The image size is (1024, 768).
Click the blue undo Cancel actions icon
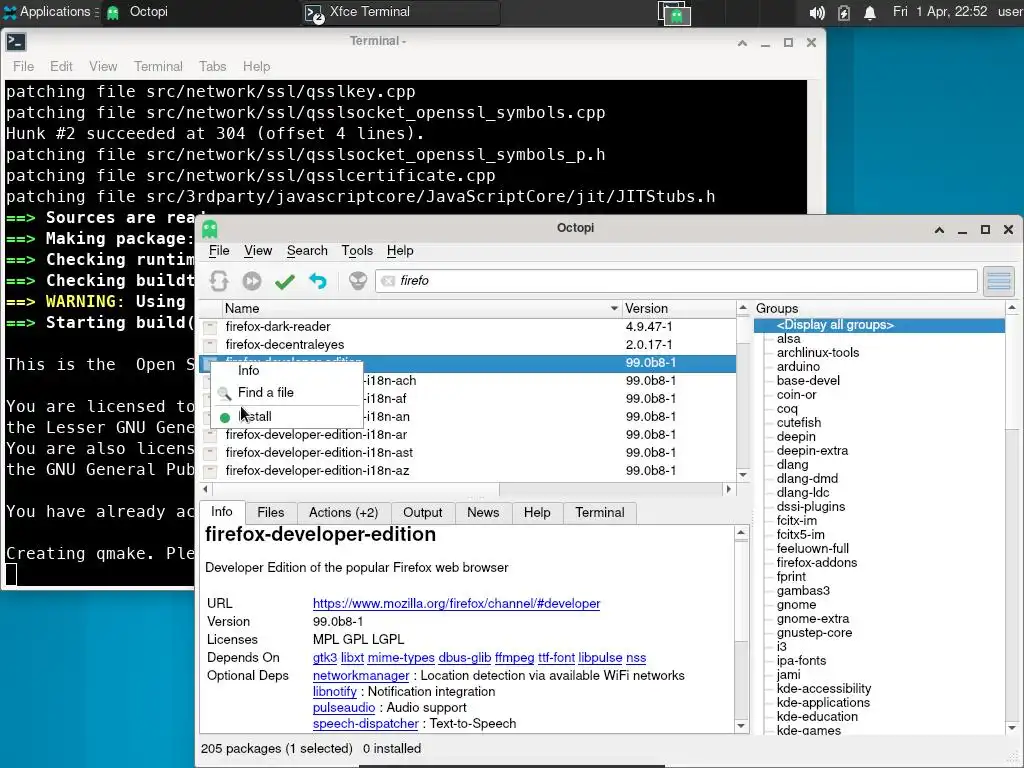tap(318, 281)
